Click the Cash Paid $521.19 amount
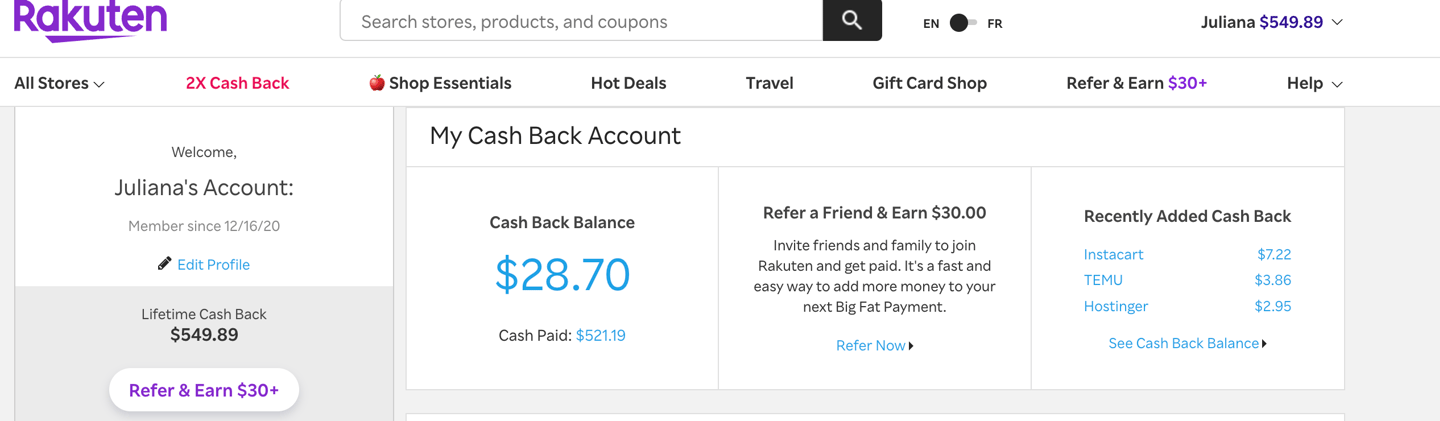The image size is (1440, 421). (600, 336)
